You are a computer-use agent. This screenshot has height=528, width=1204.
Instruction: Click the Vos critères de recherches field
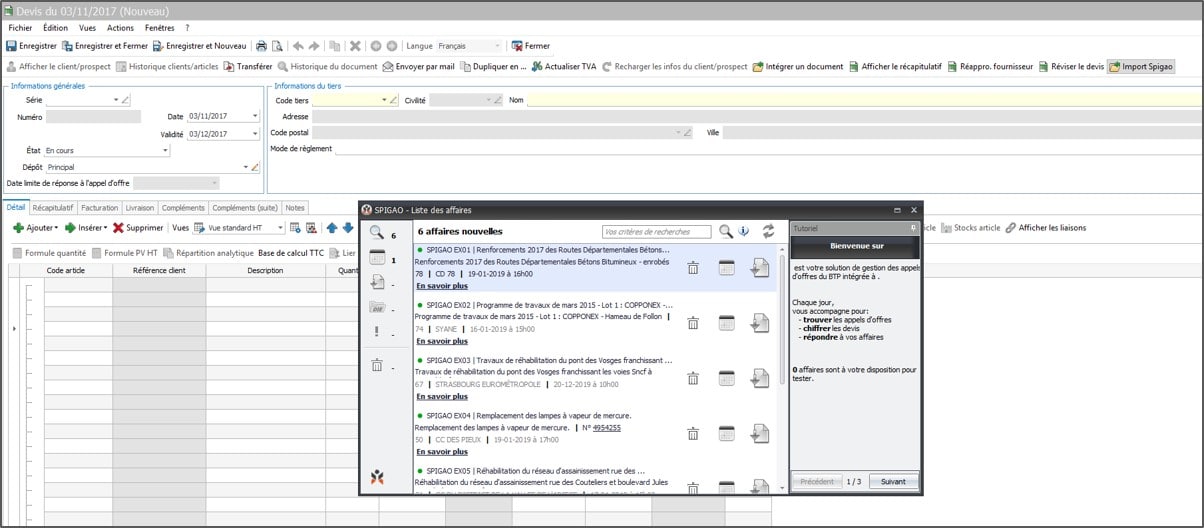(657, 231)
